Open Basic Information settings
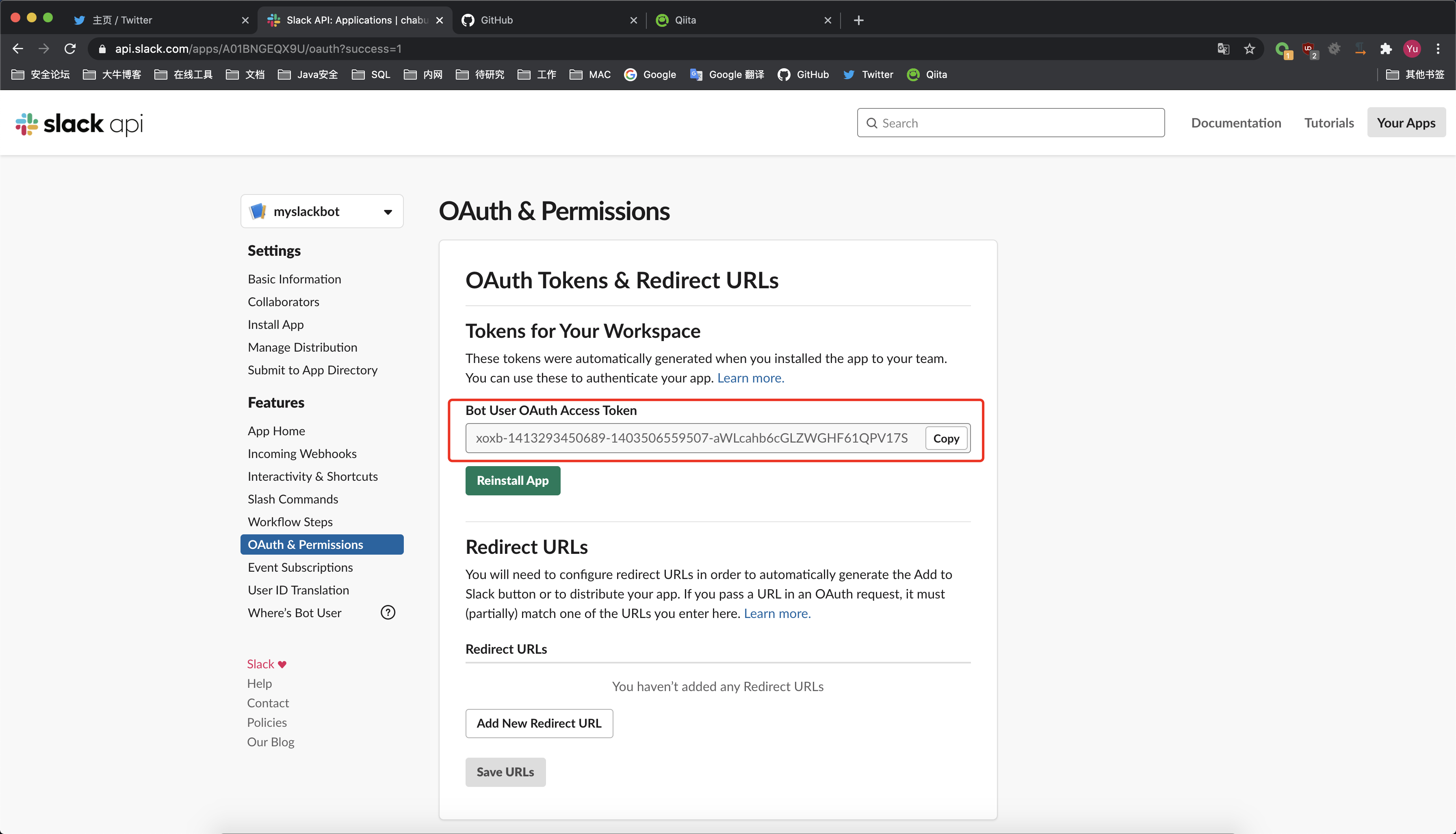1456x834 pixels. click(x=295, y=279)
